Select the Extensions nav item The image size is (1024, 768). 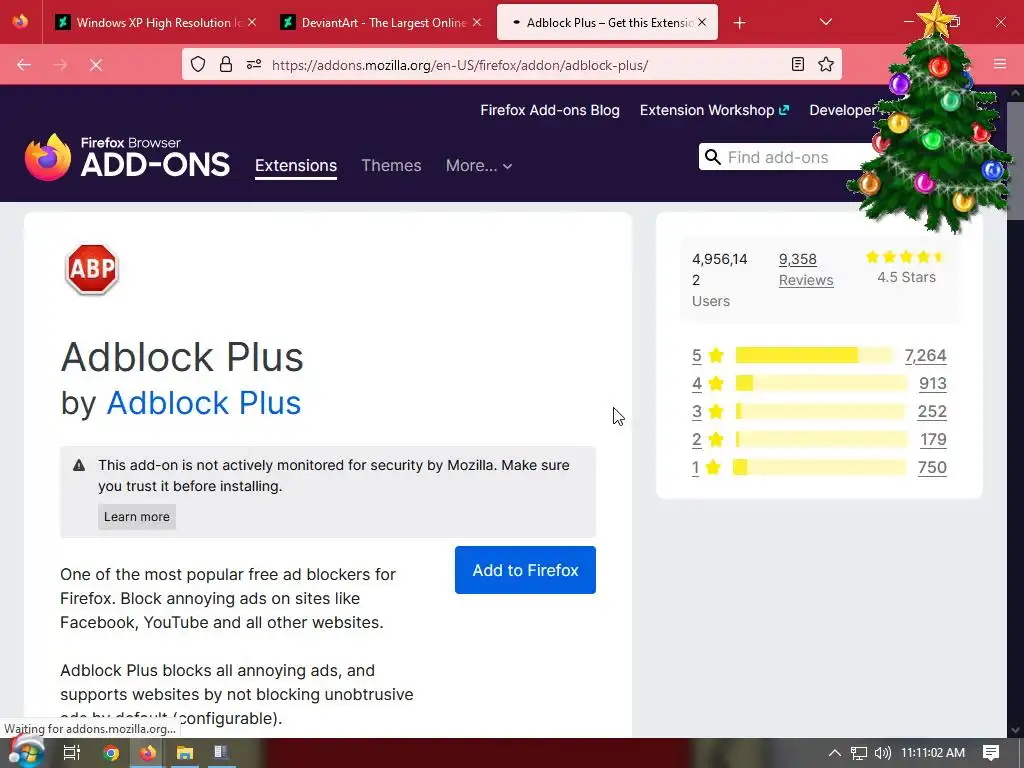[x=296, y=165]
